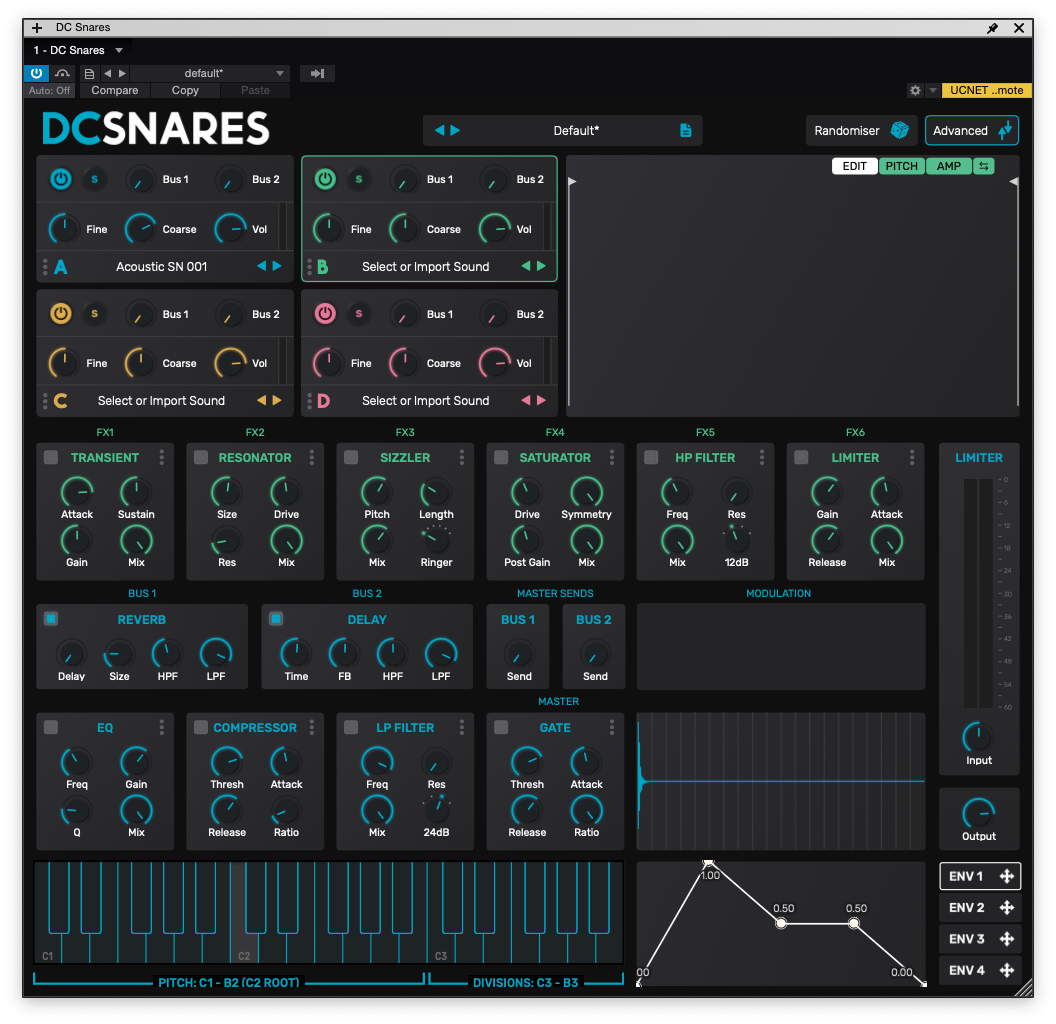Click the envelope 1.00 peak node
Image resolution: width=1056 pixels, height=1024 pixels.
pyautogui.click(x=708, y=864)
